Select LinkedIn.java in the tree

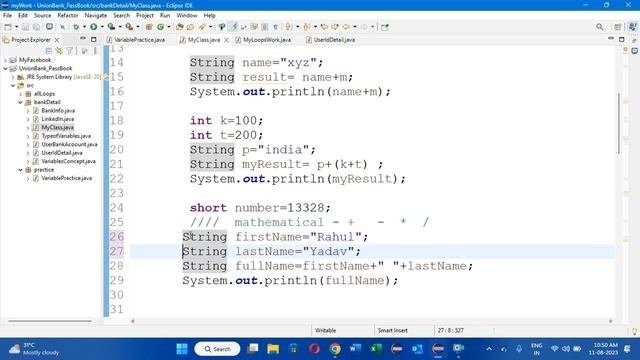tap(58, 119)
